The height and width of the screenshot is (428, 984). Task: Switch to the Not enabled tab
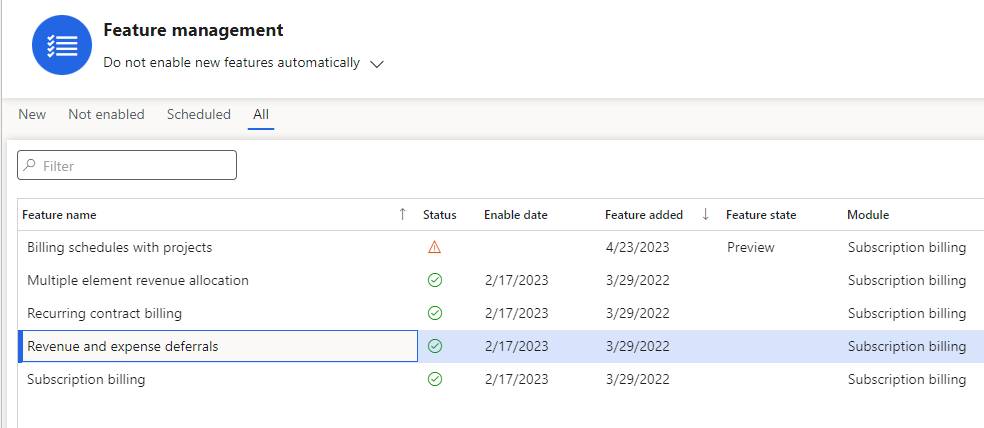pos(106,115)
